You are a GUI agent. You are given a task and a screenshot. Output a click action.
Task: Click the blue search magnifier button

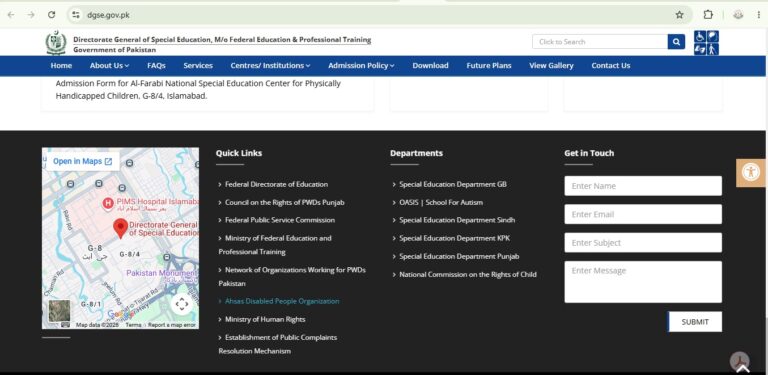676,42
